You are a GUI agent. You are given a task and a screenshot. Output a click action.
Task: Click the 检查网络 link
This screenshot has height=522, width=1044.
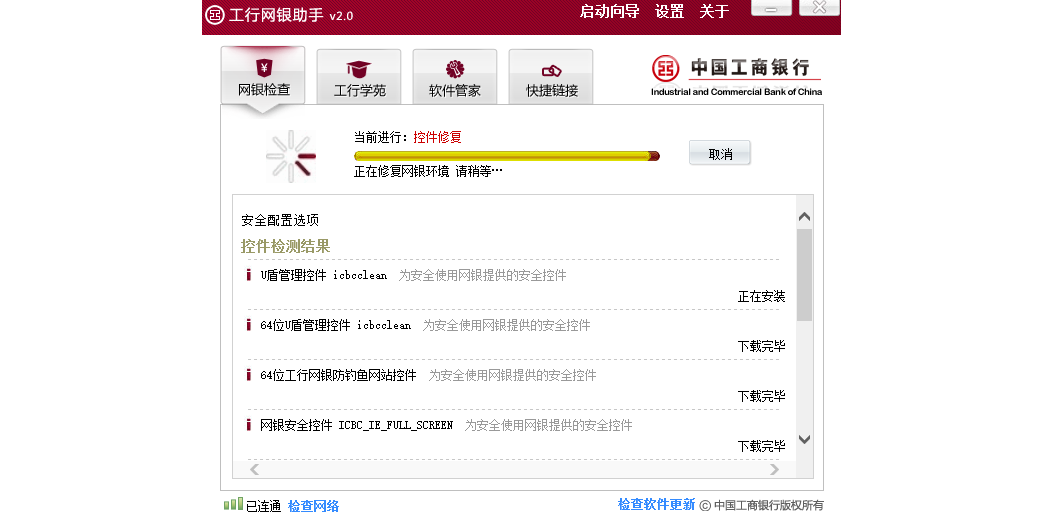click(314, 506)
